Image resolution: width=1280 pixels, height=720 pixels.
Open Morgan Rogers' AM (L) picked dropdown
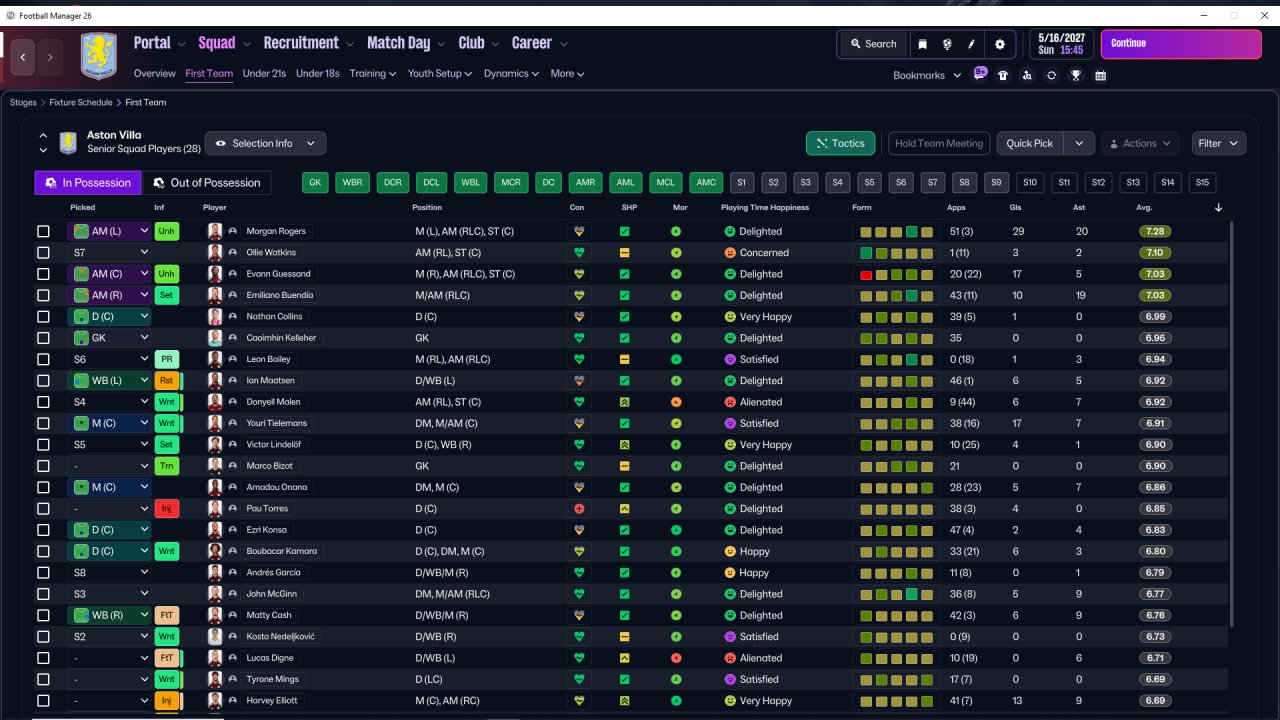pos(110,231)
